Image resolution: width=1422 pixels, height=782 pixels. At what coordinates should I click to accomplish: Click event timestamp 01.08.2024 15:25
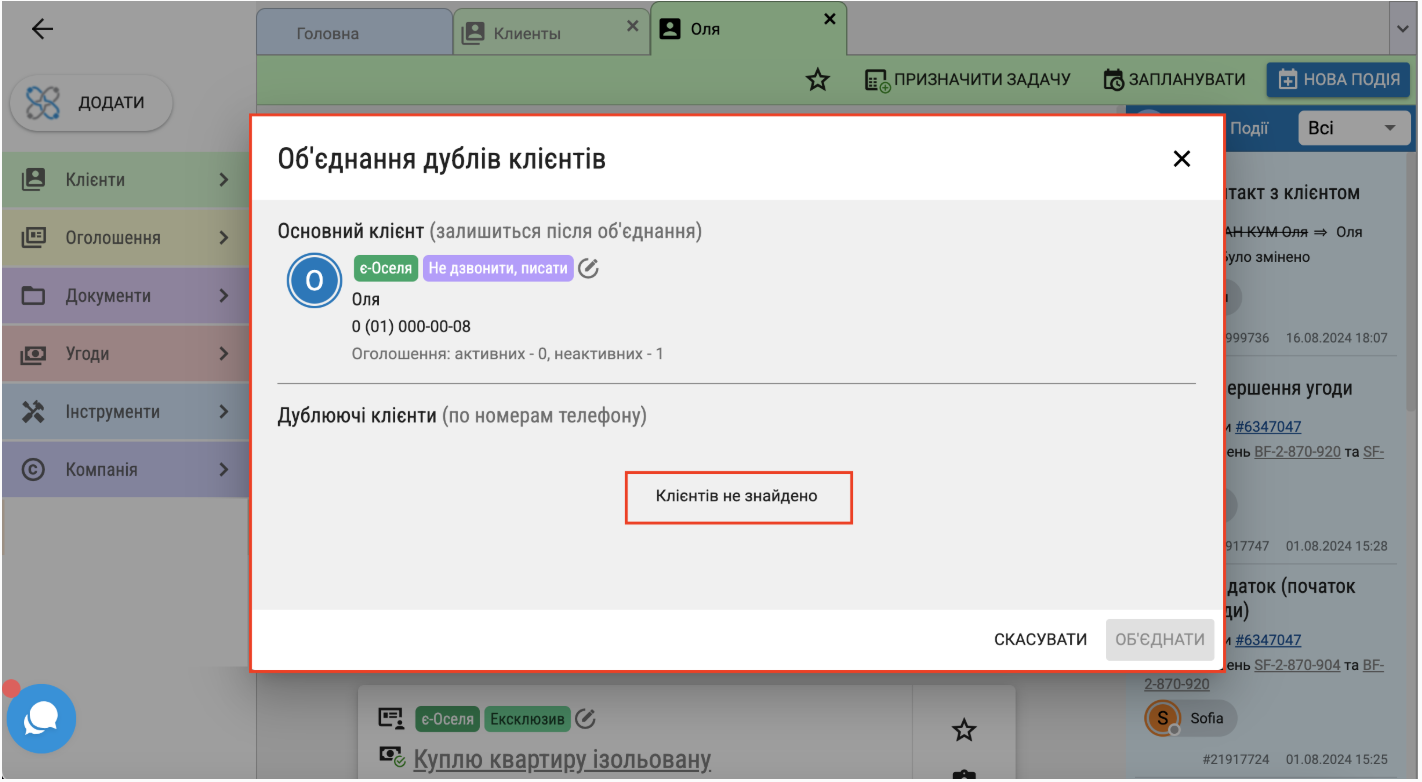1337,760
